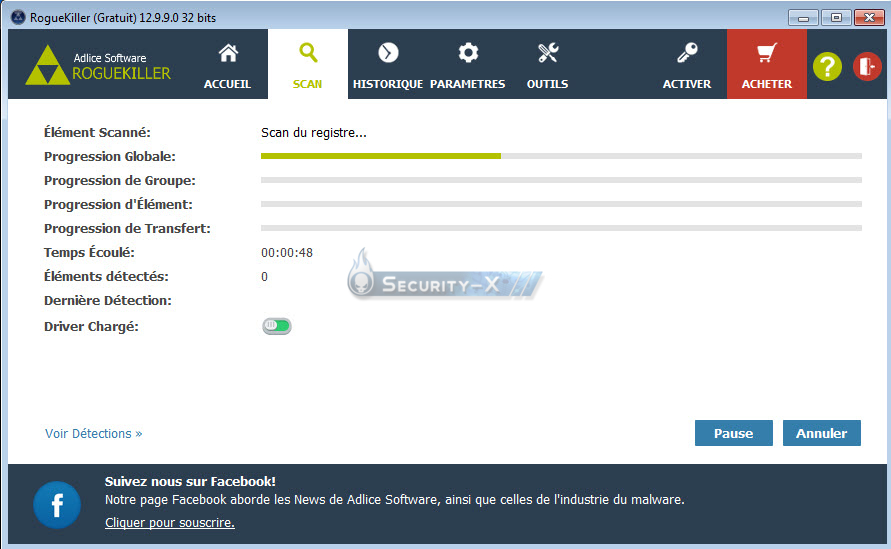Click the ACTIVER key icon
This screenshot has height=549, width=891.
[687, 53]
